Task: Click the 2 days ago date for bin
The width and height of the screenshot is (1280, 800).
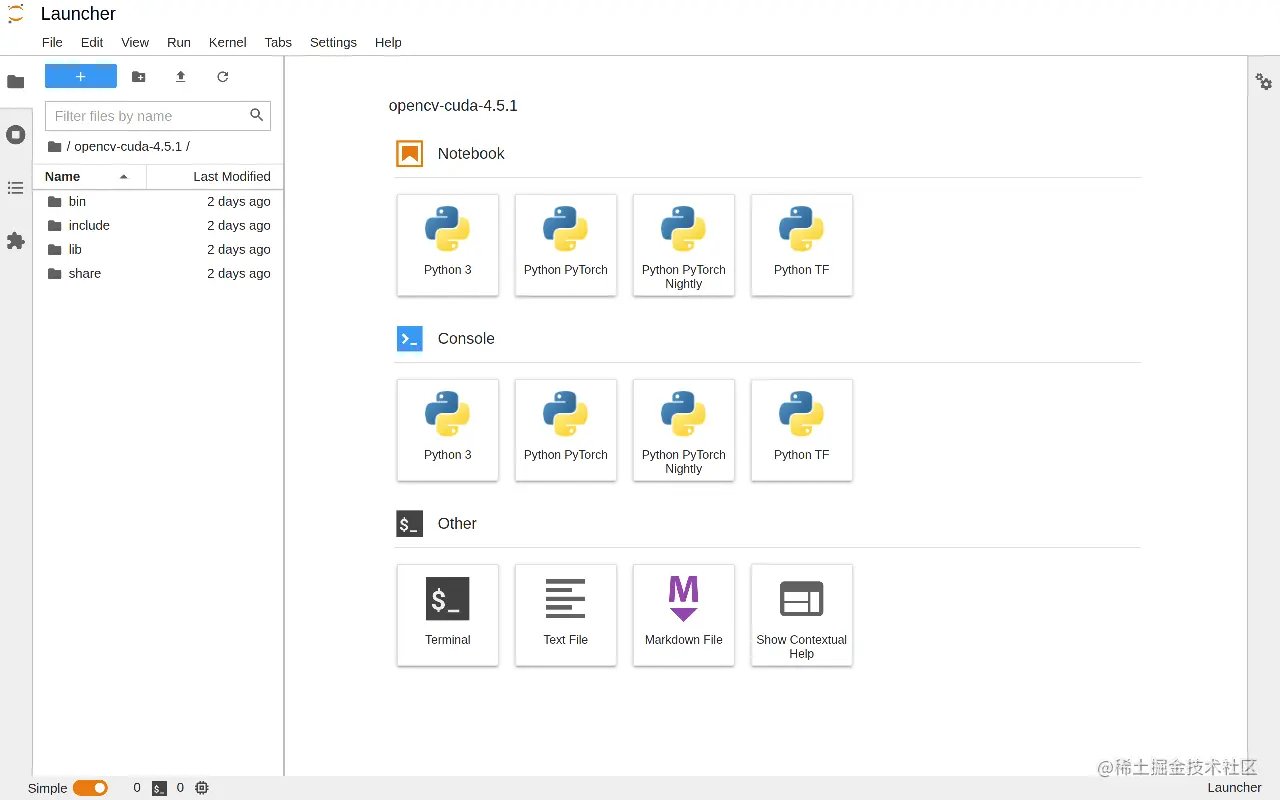Action: tap(239, 201)
